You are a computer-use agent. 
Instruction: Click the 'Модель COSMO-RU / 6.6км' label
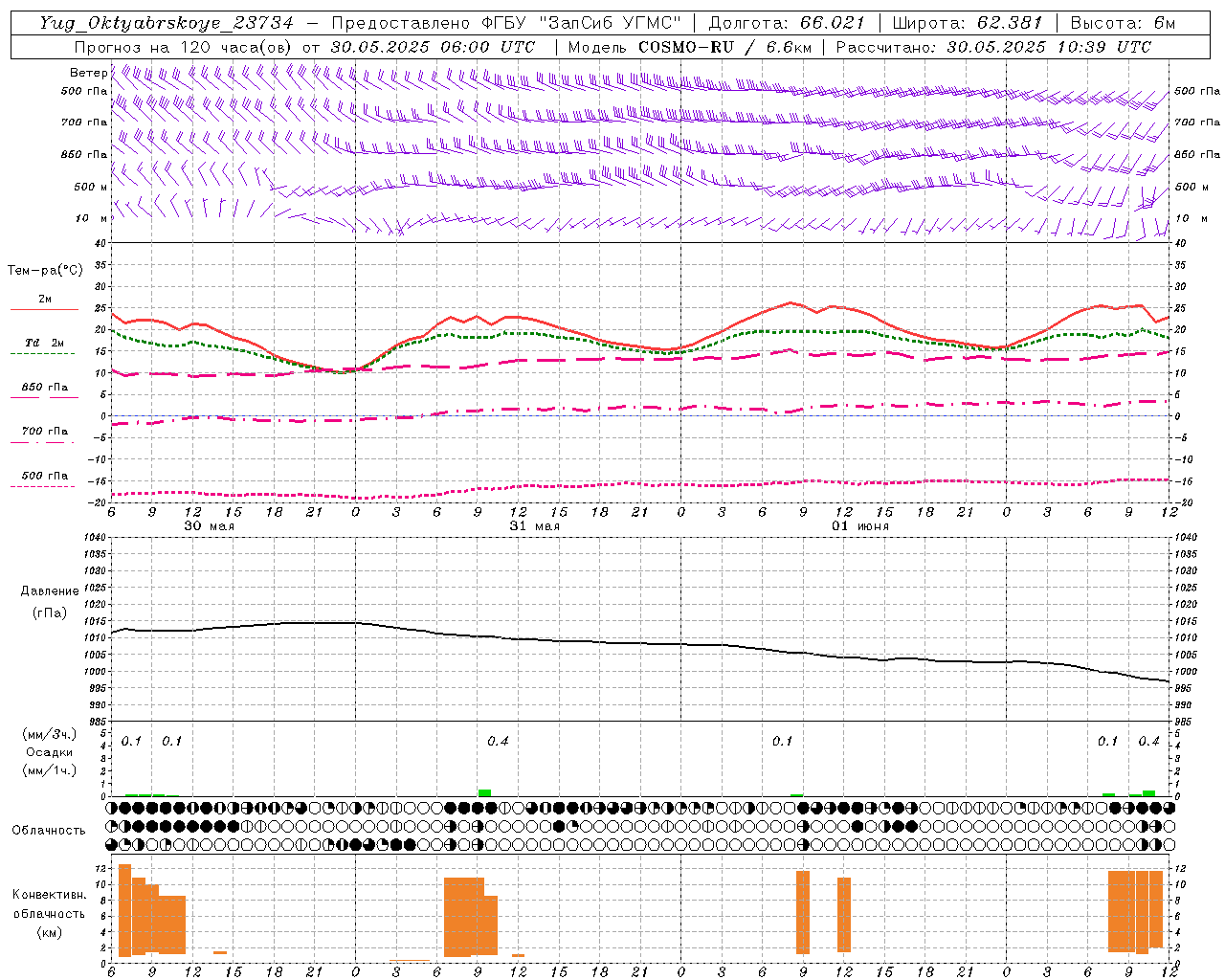(690, 47)
